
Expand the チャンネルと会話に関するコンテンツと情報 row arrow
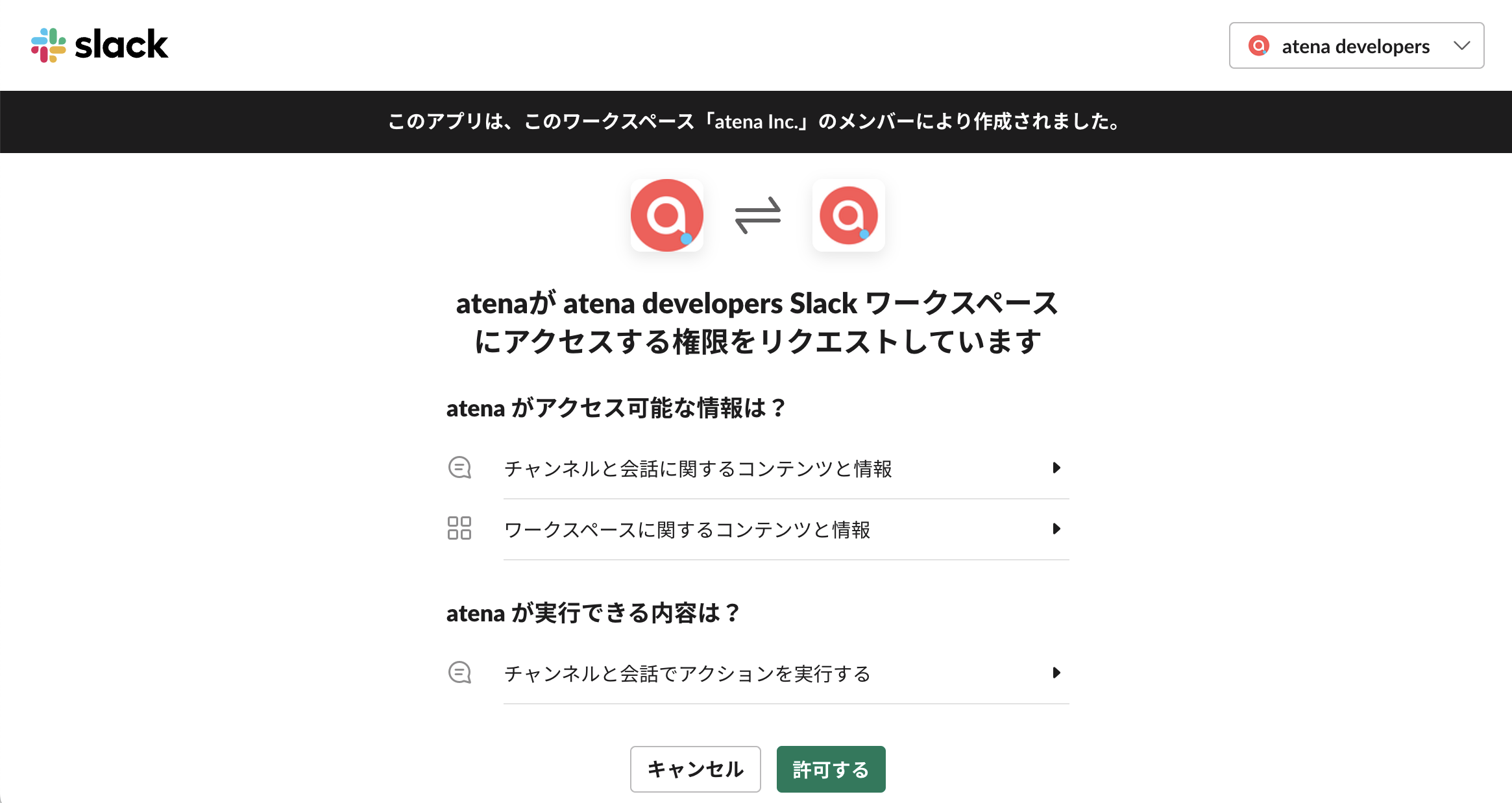pyautogui.click(x=1056, y=468)
